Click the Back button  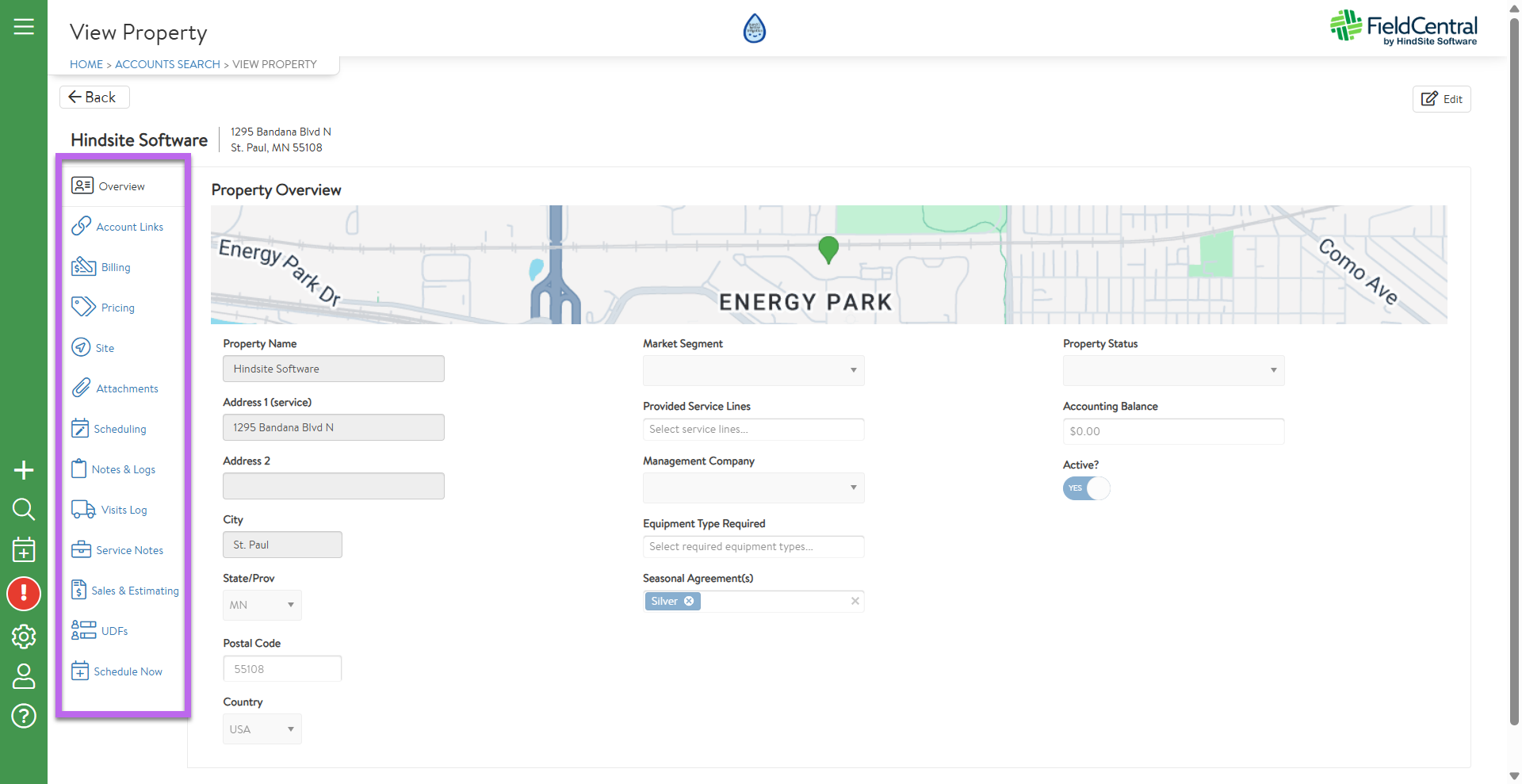[94, 97]
